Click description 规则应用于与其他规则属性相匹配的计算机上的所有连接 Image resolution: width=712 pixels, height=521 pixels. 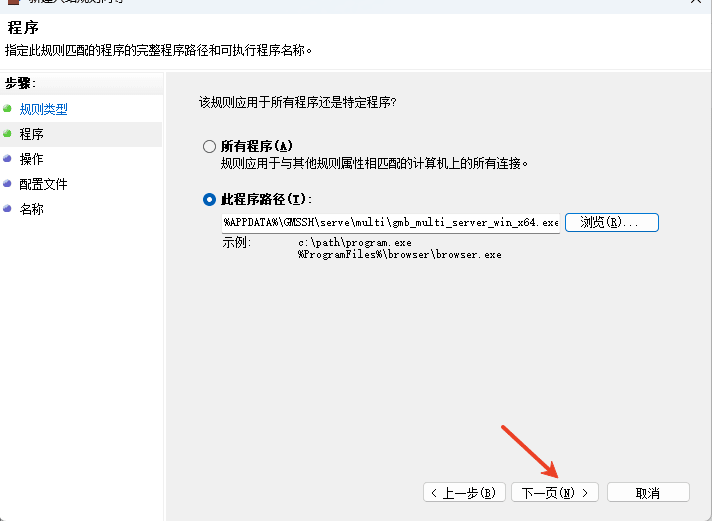point(375,163)
